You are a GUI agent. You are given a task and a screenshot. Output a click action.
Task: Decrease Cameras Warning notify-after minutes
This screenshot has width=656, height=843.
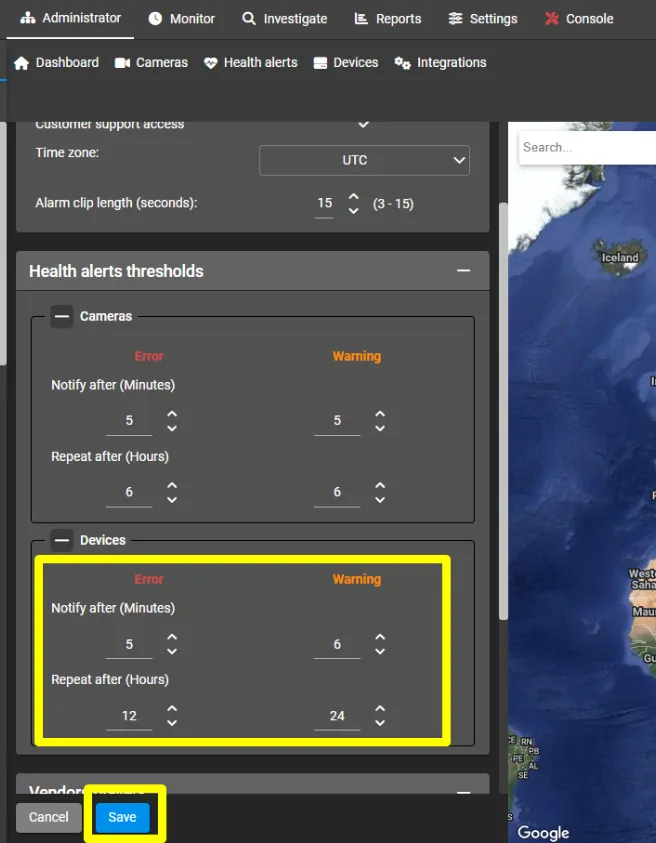(380, 428)
